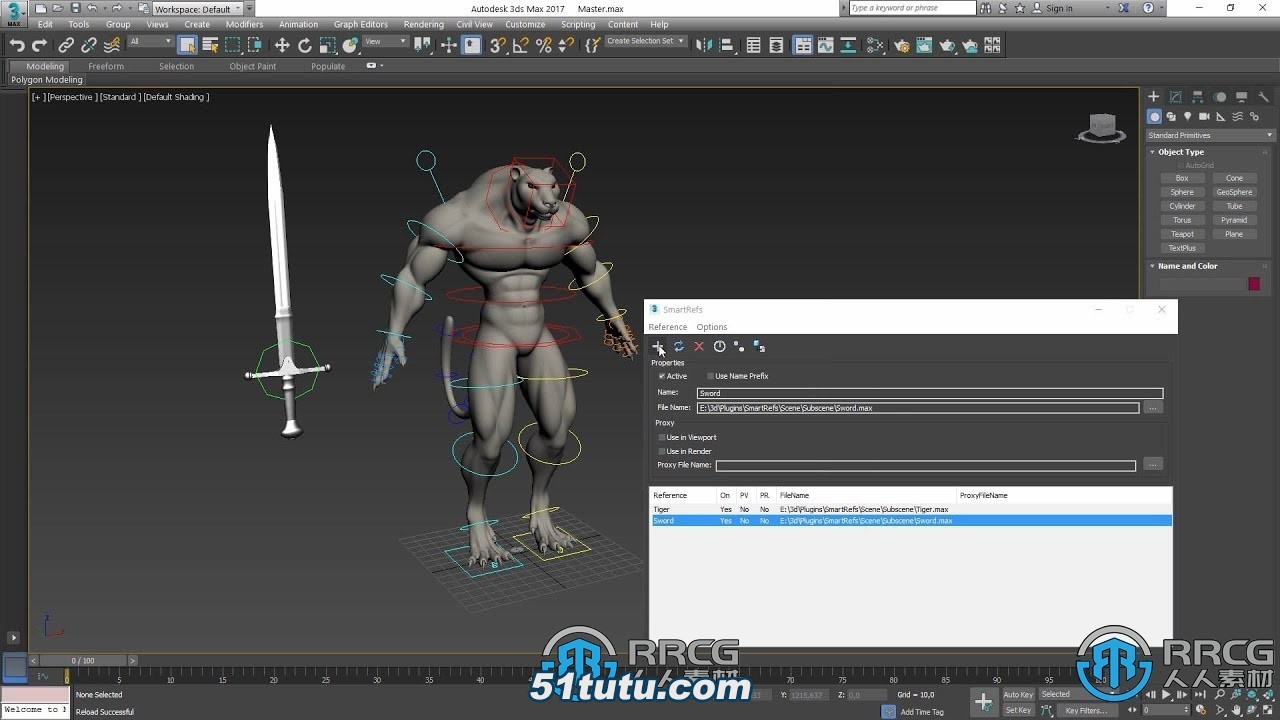Open the Animation menu
This screenshot has width=1280, height=720.
click(x=298, y=24)
